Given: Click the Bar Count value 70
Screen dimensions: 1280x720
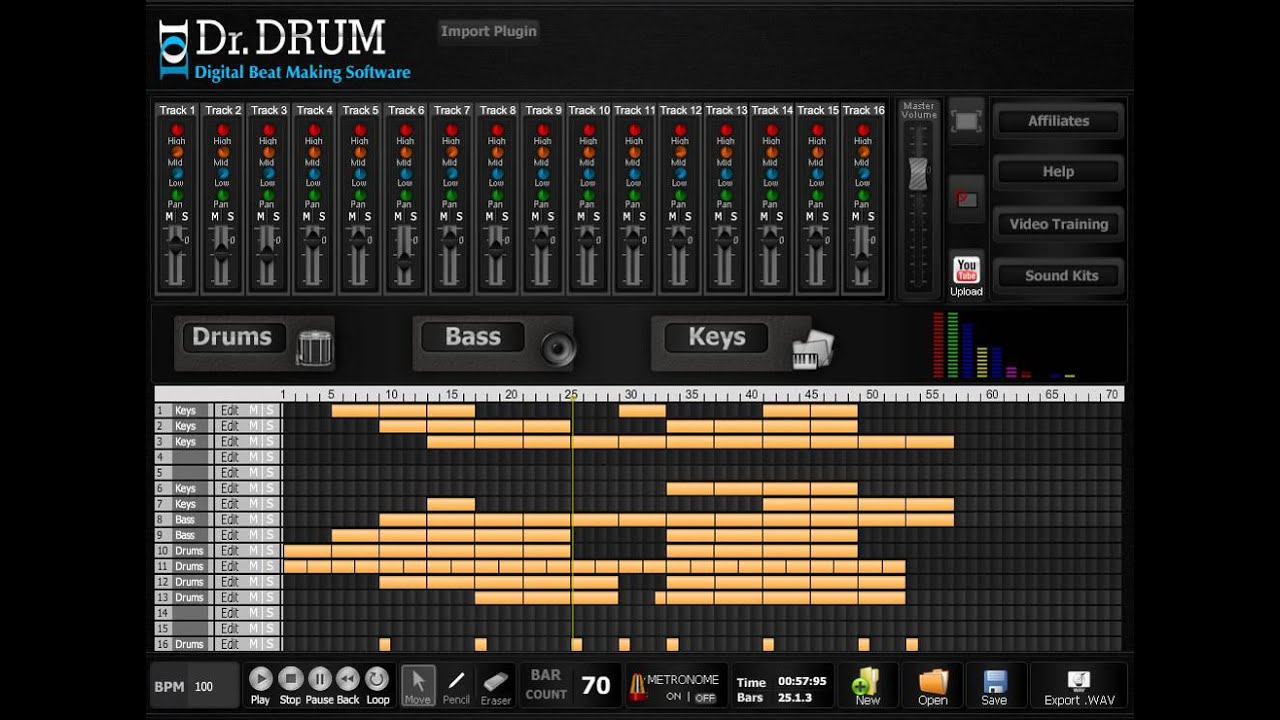Looking at the screenshot, I should (x=595, y=685).
